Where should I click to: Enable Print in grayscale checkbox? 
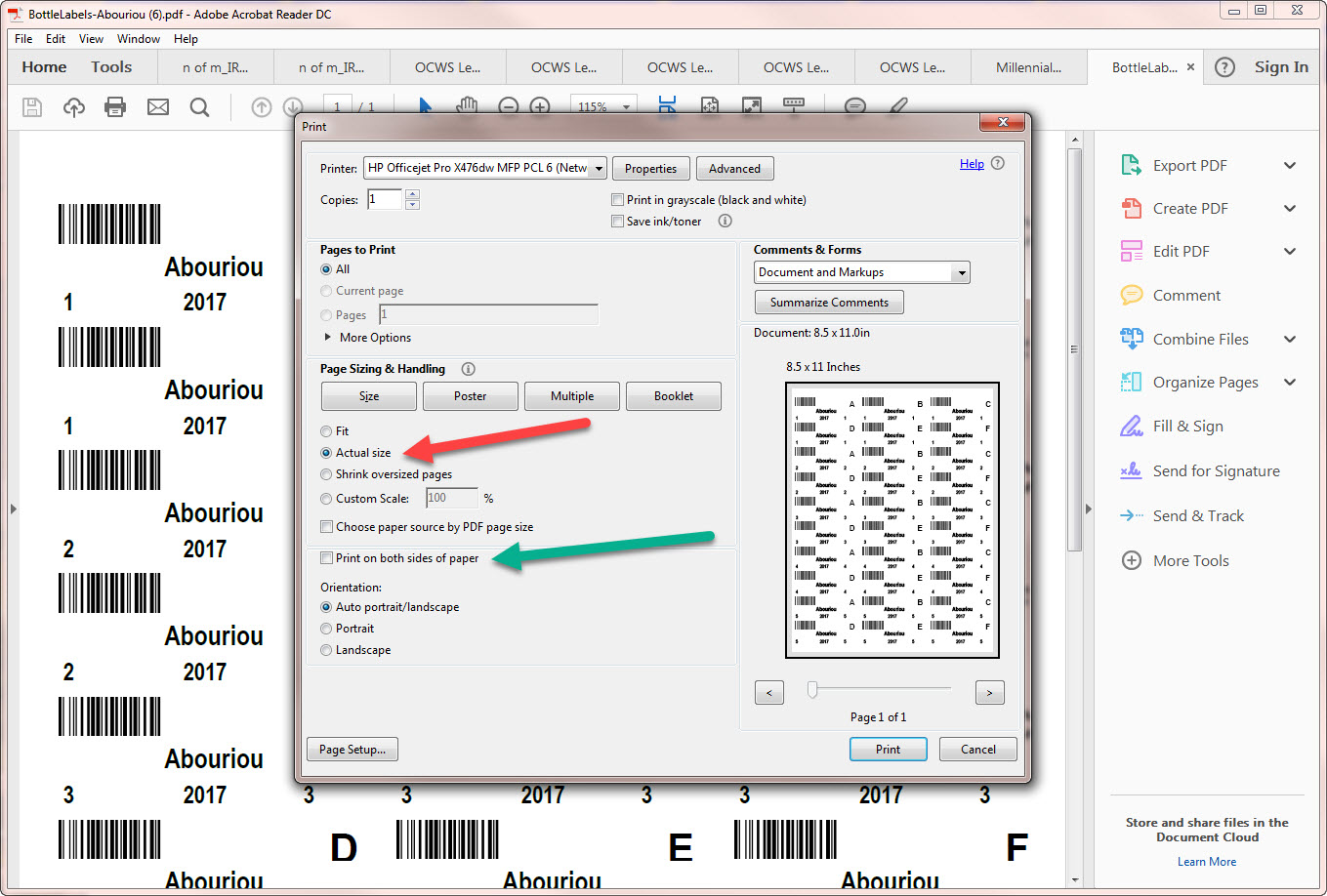617,200
